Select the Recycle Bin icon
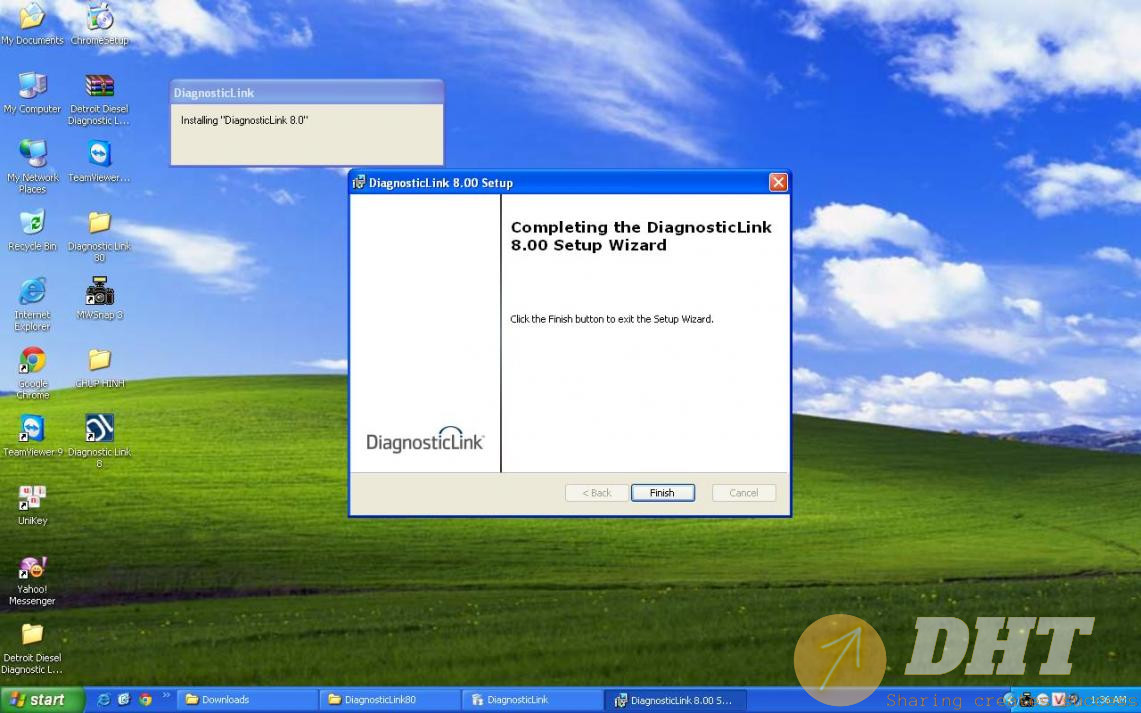The width and height of the screenshot is (1141, 713). pyautogui.click(x=32, y=224)
